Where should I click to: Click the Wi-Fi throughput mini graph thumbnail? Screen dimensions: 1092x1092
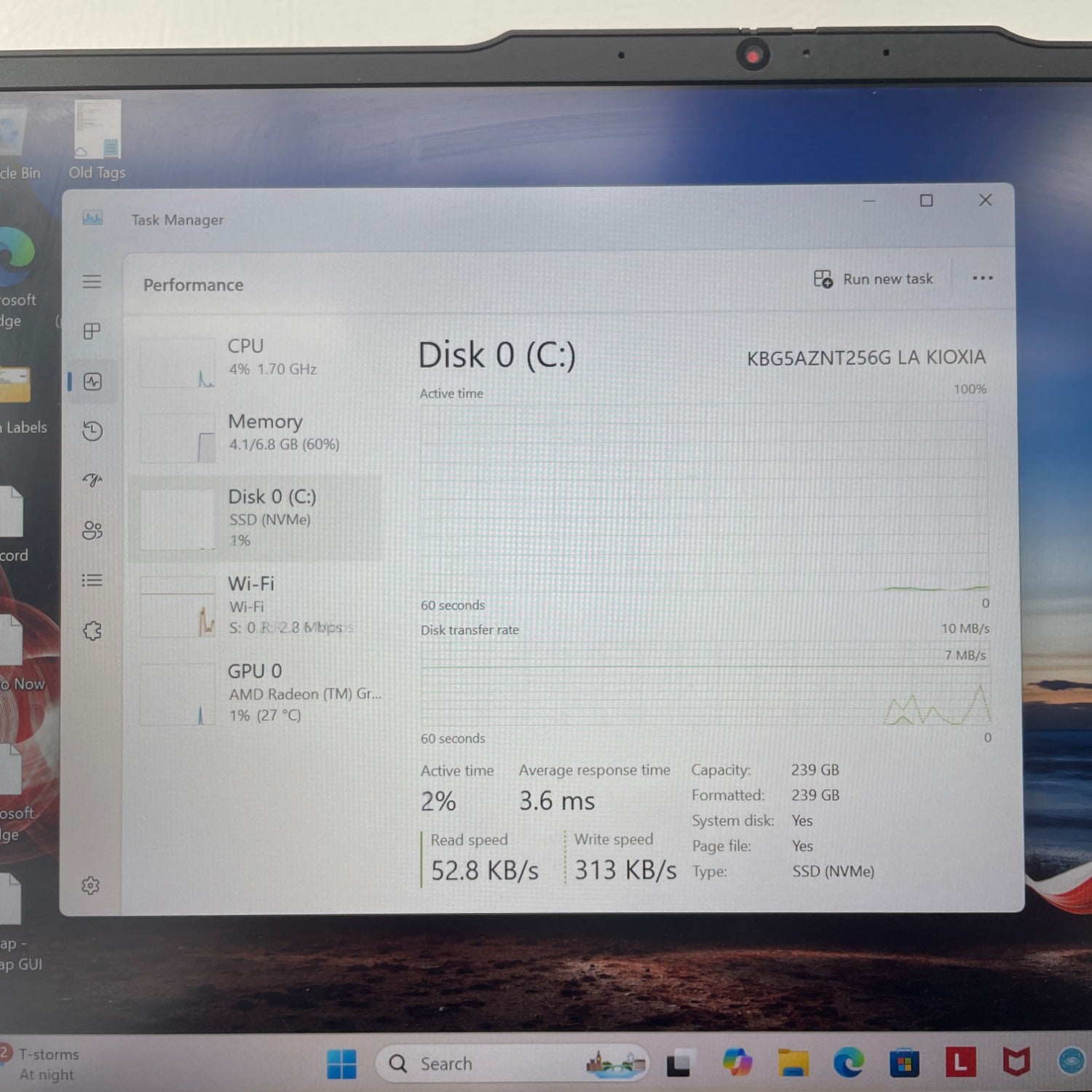[178, 607]
